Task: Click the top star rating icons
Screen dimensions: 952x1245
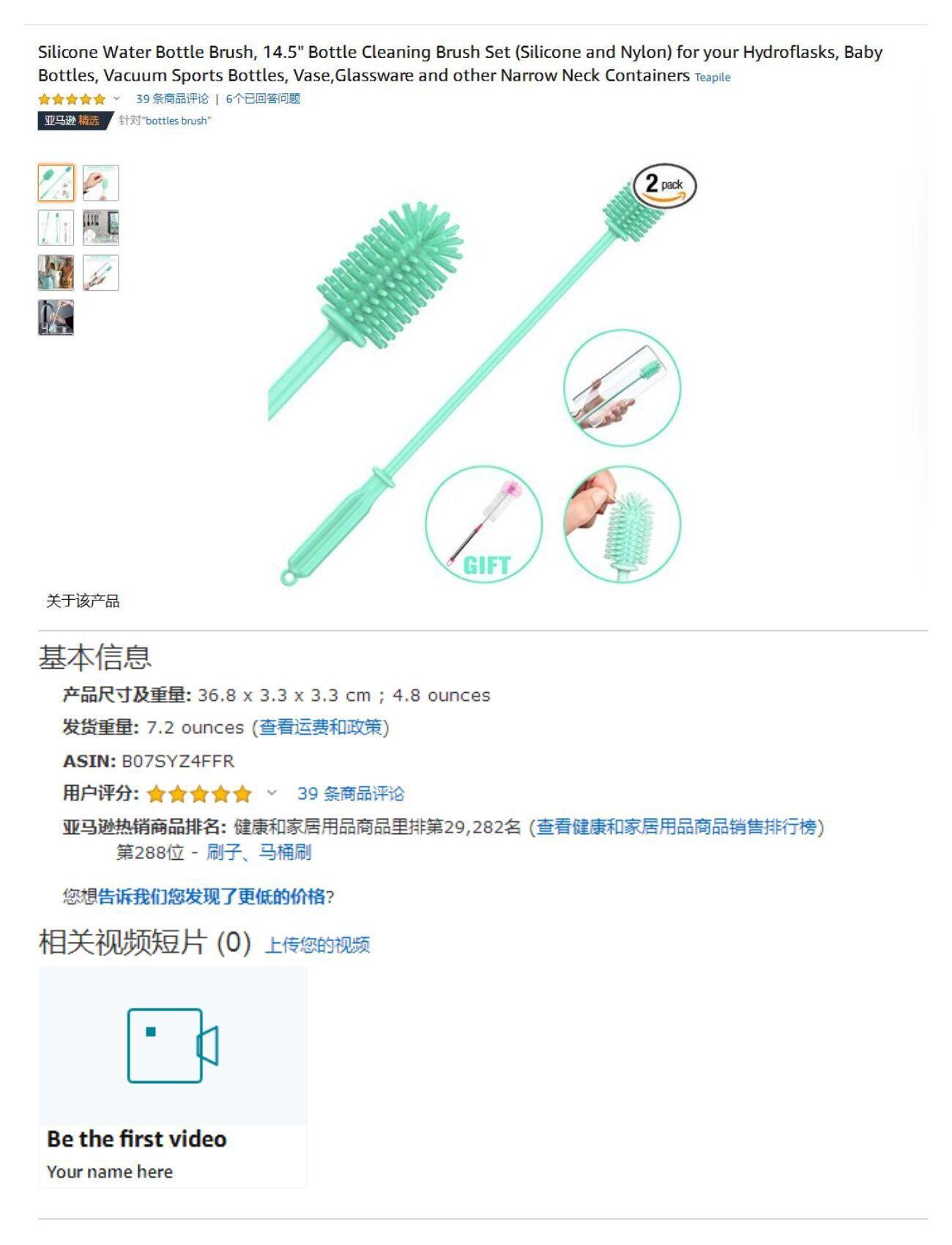Action: coord(72,99)
